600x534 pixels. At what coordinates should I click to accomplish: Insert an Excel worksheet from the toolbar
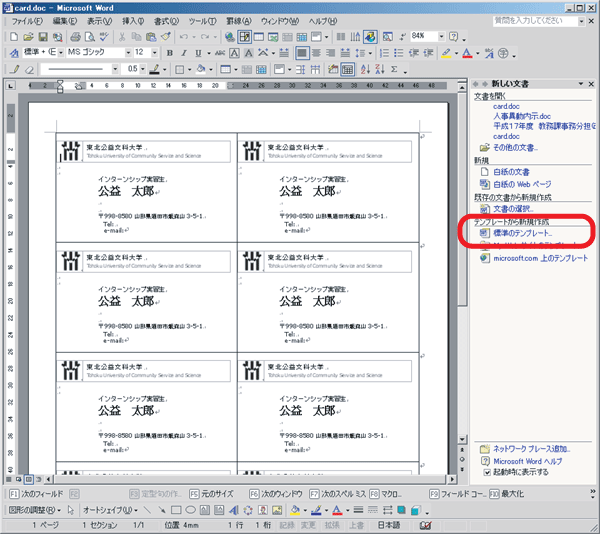click(x=273, y=37)
